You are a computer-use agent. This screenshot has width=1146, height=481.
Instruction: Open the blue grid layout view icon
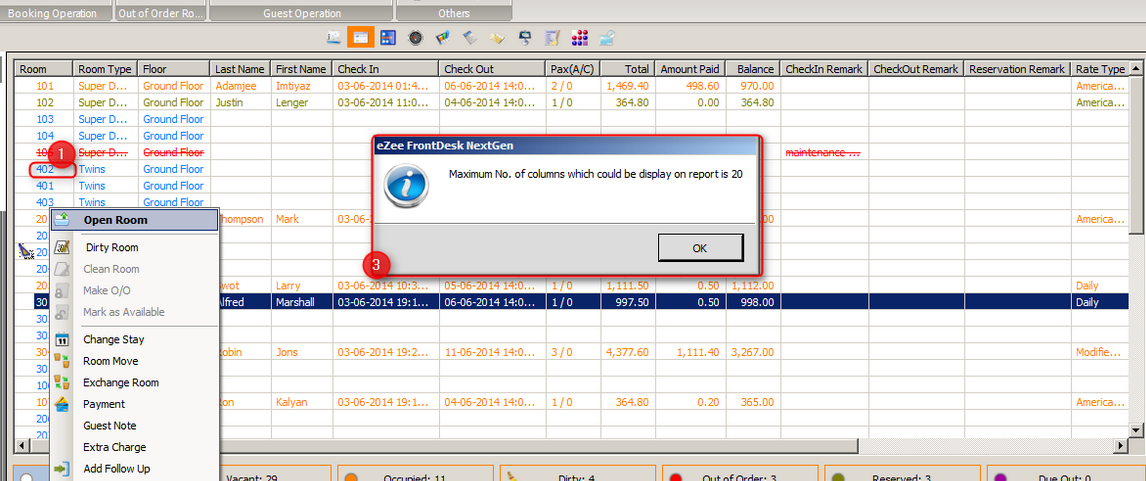pos(388,37)
